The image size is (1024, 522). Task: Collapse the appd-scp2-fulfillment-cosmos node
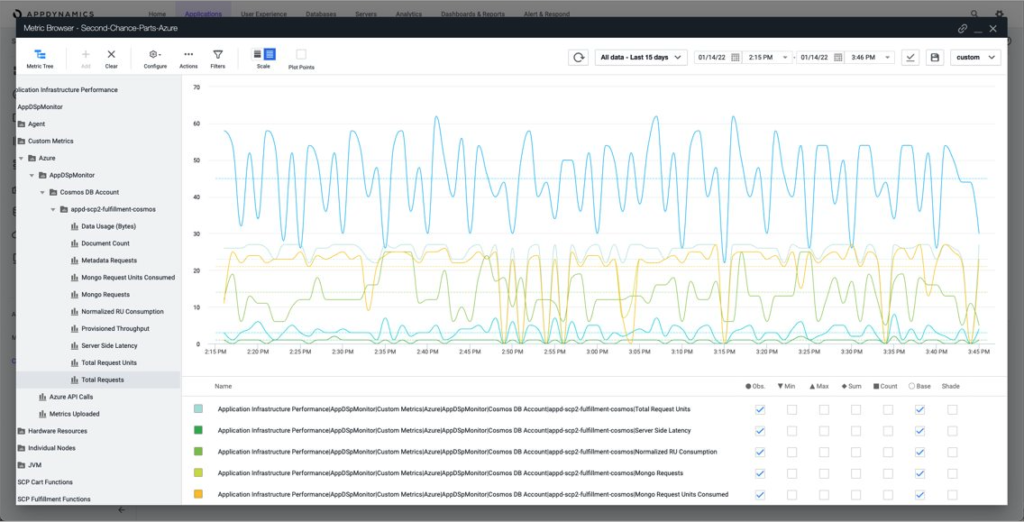tap(53, 209)
